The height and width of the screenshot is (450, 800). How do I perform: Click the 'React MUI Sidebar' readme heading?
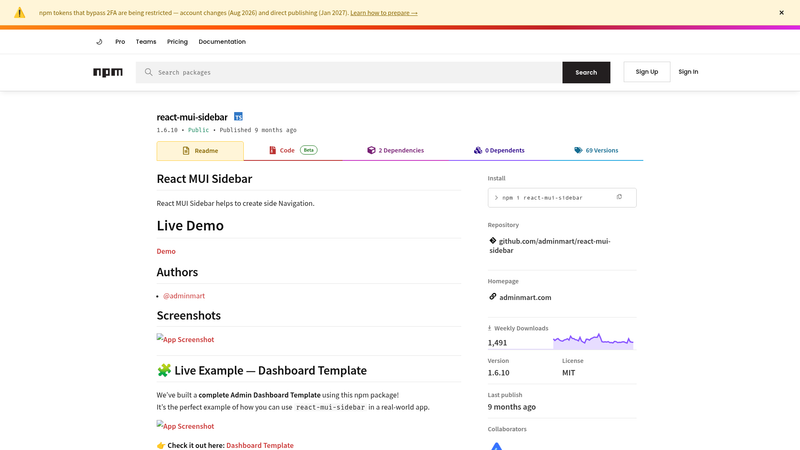point(204,179)
